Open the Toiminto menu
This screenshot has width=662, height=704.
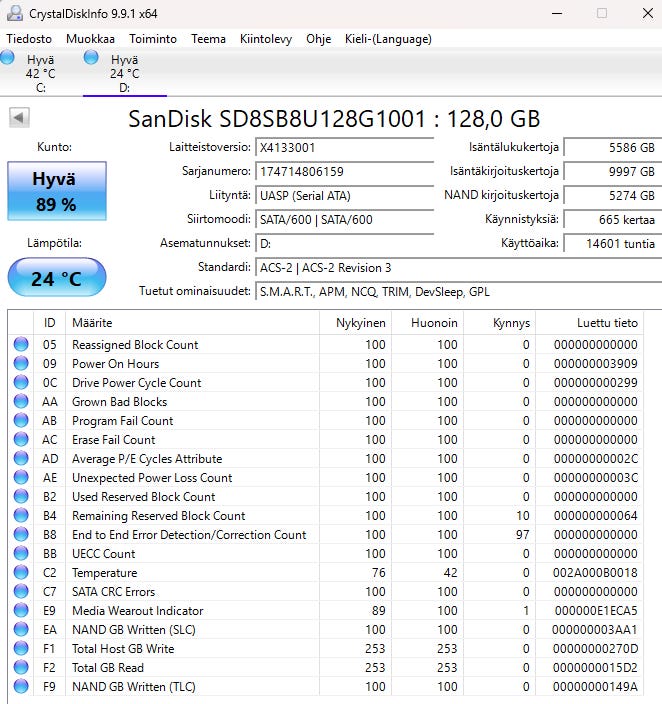coord(153,39)
